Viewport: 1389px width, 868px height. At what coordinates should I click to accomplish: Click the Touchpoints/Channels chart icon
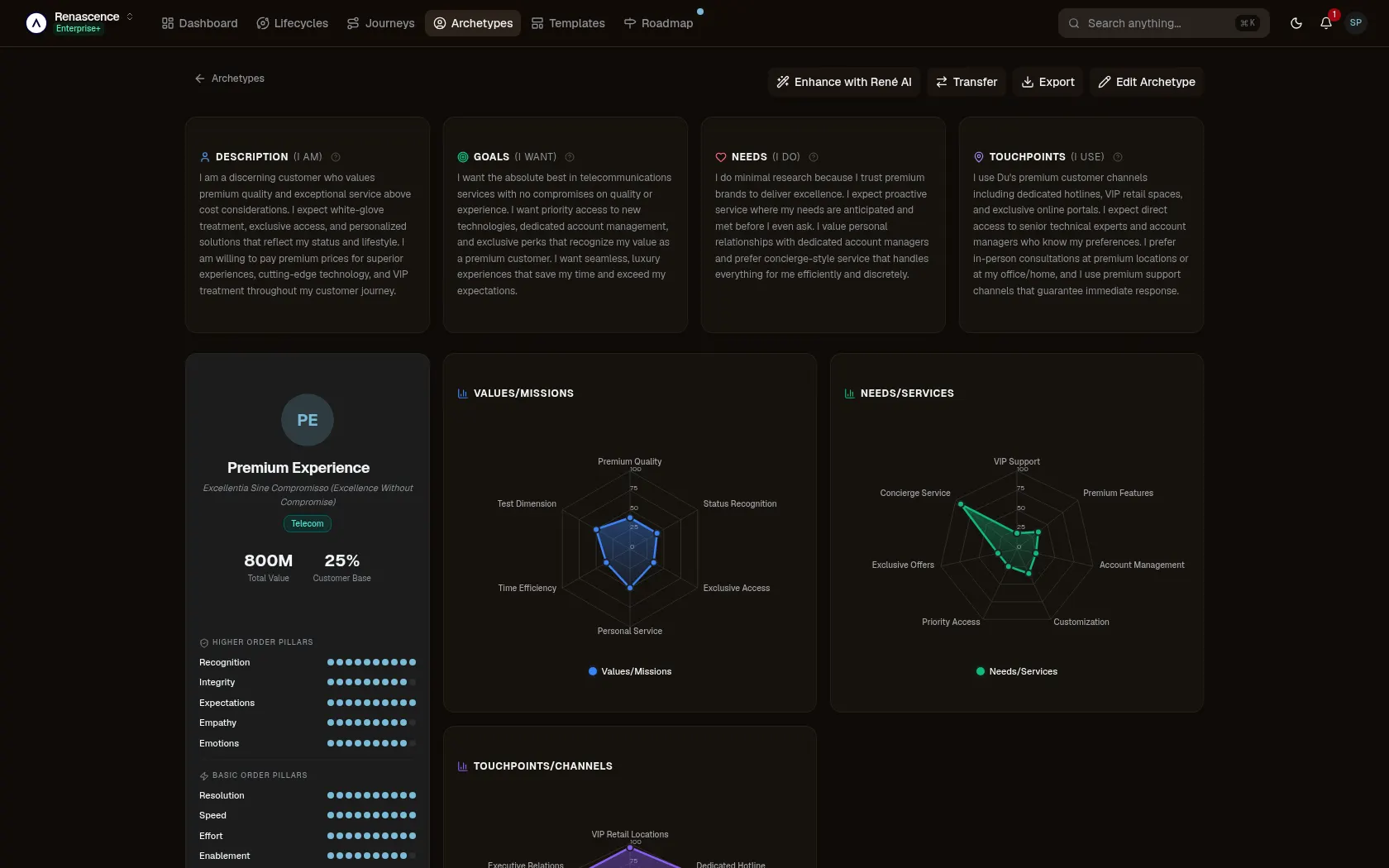[x=463, y=766]
